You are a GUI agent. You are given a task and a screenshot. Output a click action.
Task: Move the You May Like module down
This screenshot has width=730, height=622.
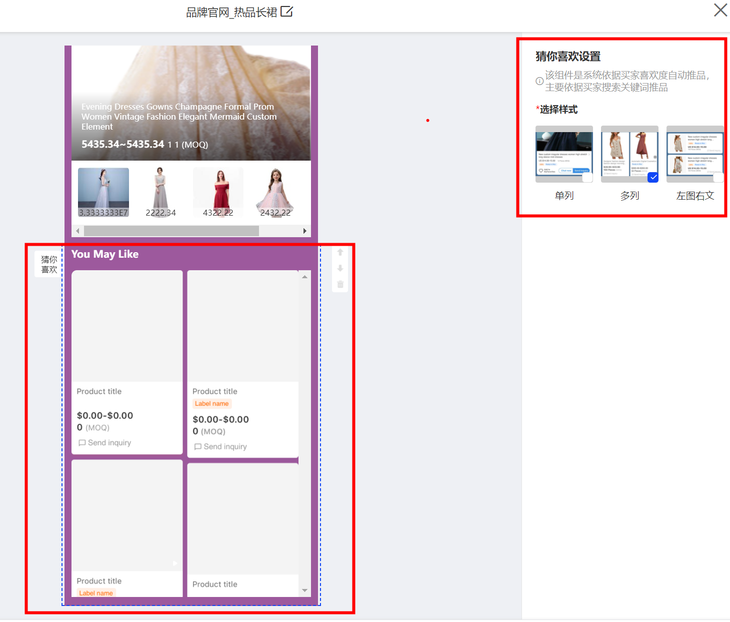340,268
